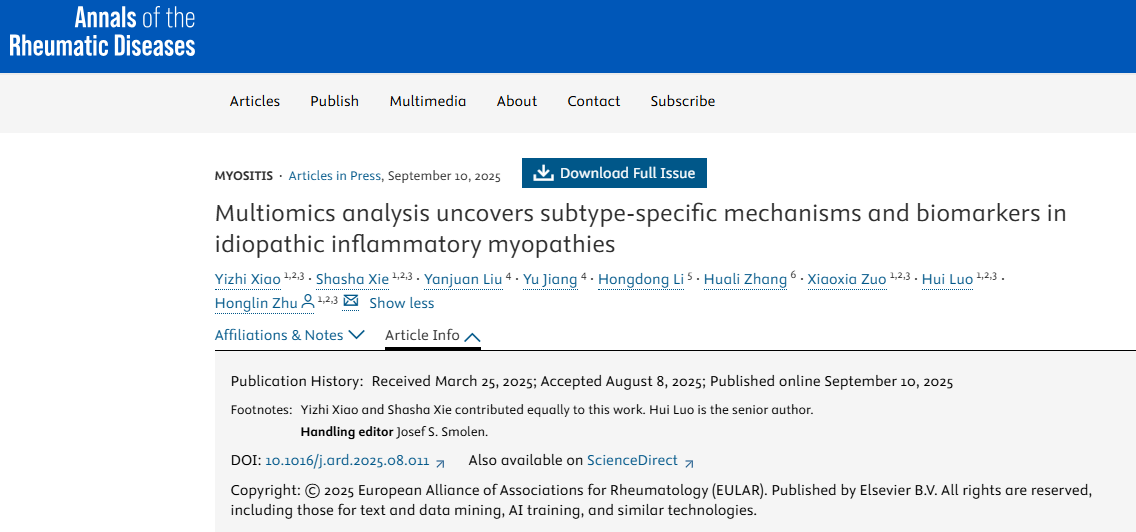Click author name Hui Luo
This screenshot has height=532, width=1136.
point(947,280)
